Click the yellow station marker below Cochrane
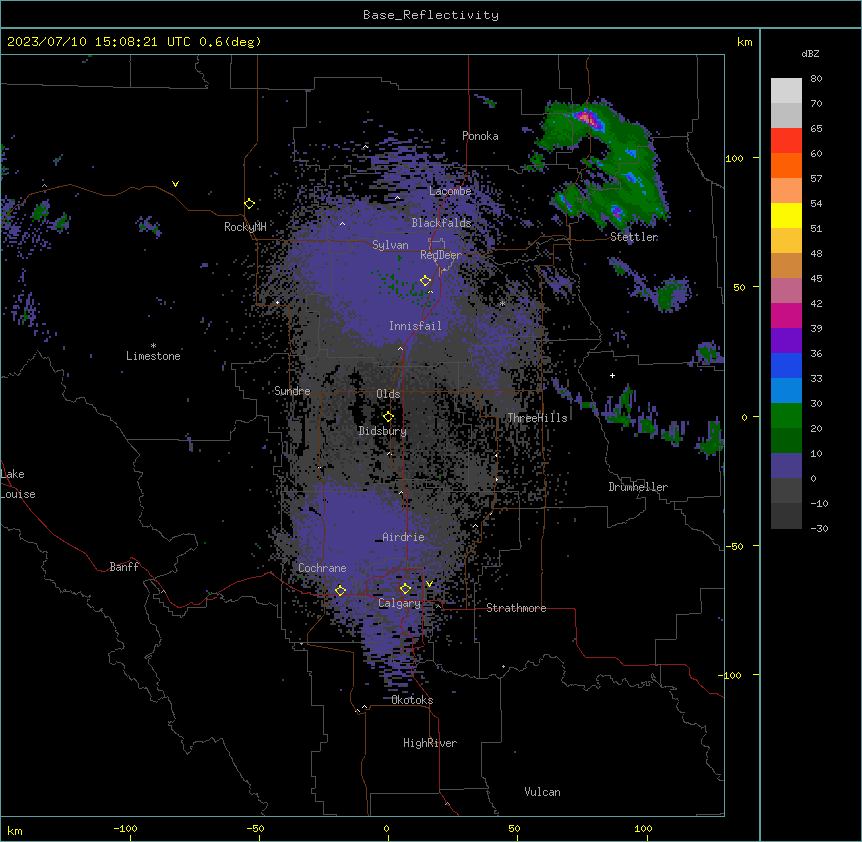862x842 pixels. click(x=340, y=590)
